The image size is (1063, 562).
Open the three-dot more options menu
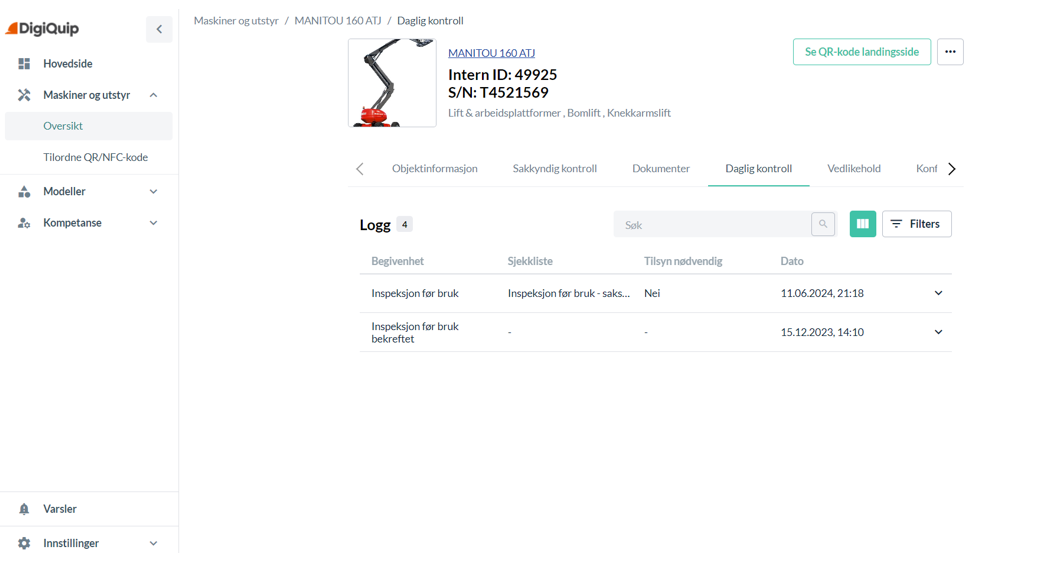(x=950, y=52)
